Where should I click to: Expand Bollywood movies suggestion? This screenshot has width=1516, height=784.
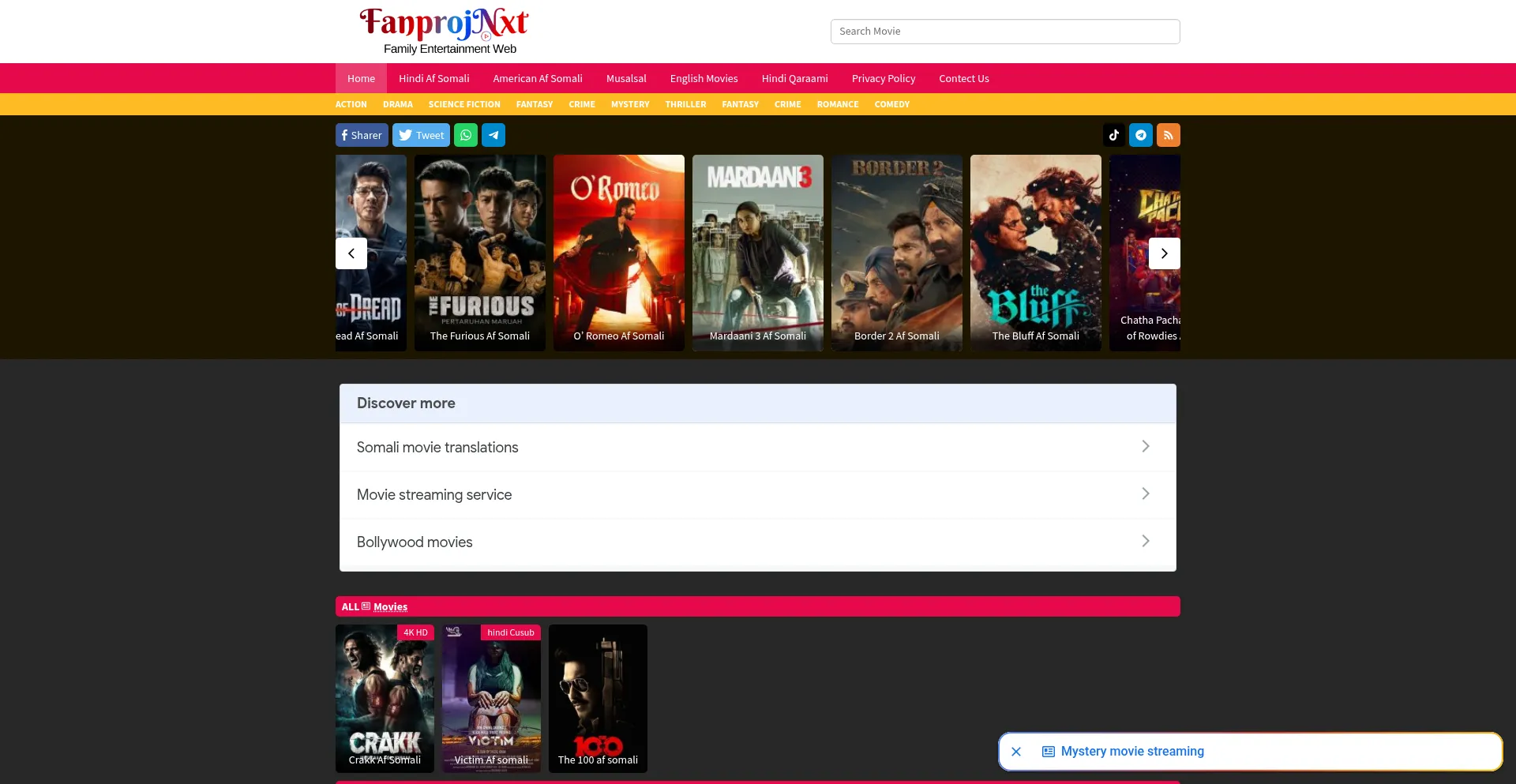[x=758, y=542]
